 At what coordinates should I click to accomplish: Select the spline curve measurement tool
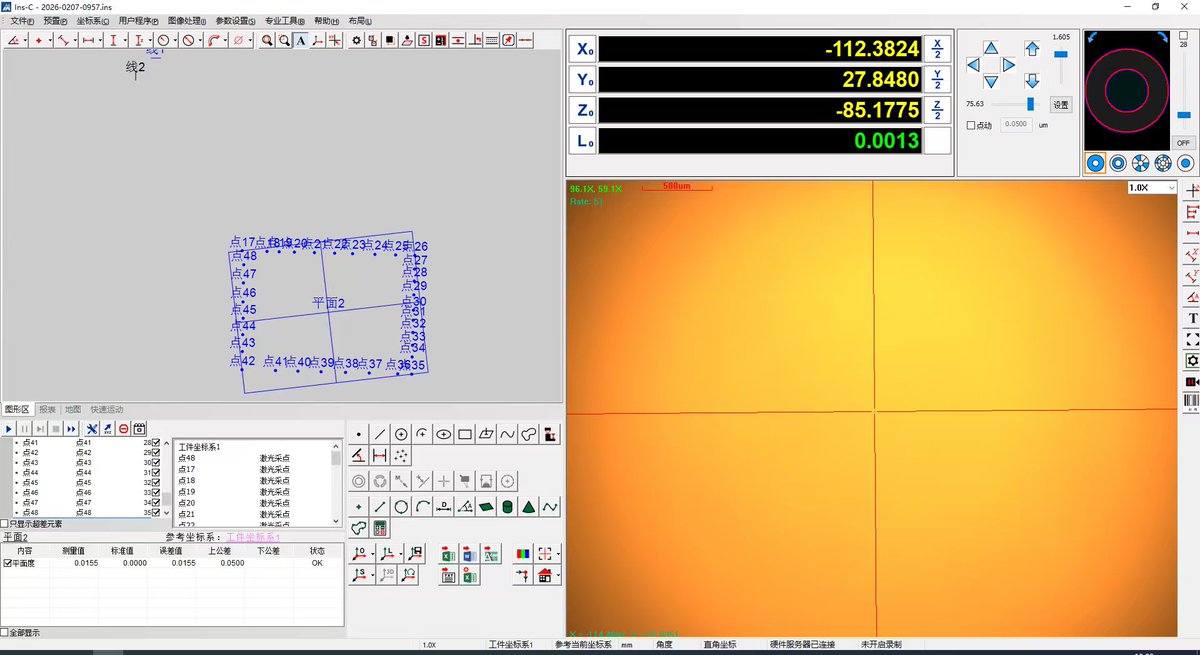(507, 434)
